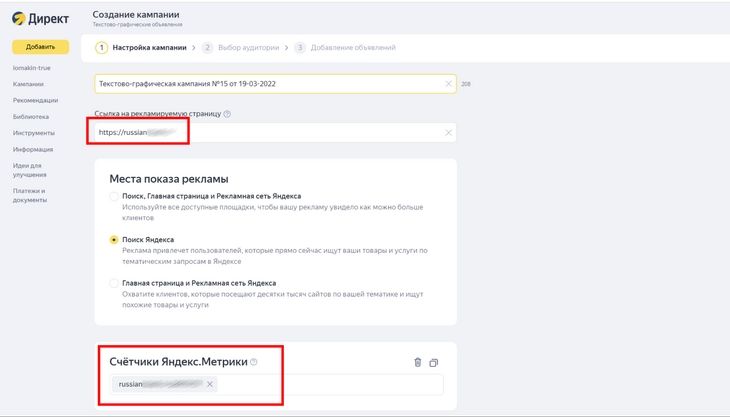This screenshot has height=417, width=730.
Task: Click the Yandex Direct logo
Action: pos(41,19)
